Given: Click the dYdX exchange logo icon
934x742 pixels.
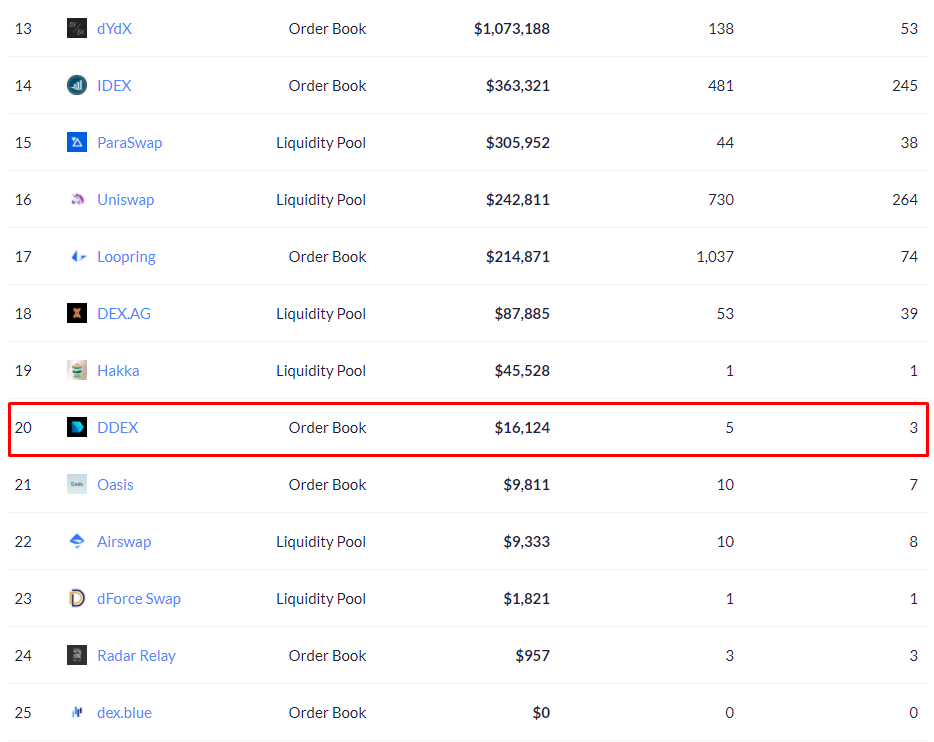Looking at the screenshot, I should coord(76,28).
